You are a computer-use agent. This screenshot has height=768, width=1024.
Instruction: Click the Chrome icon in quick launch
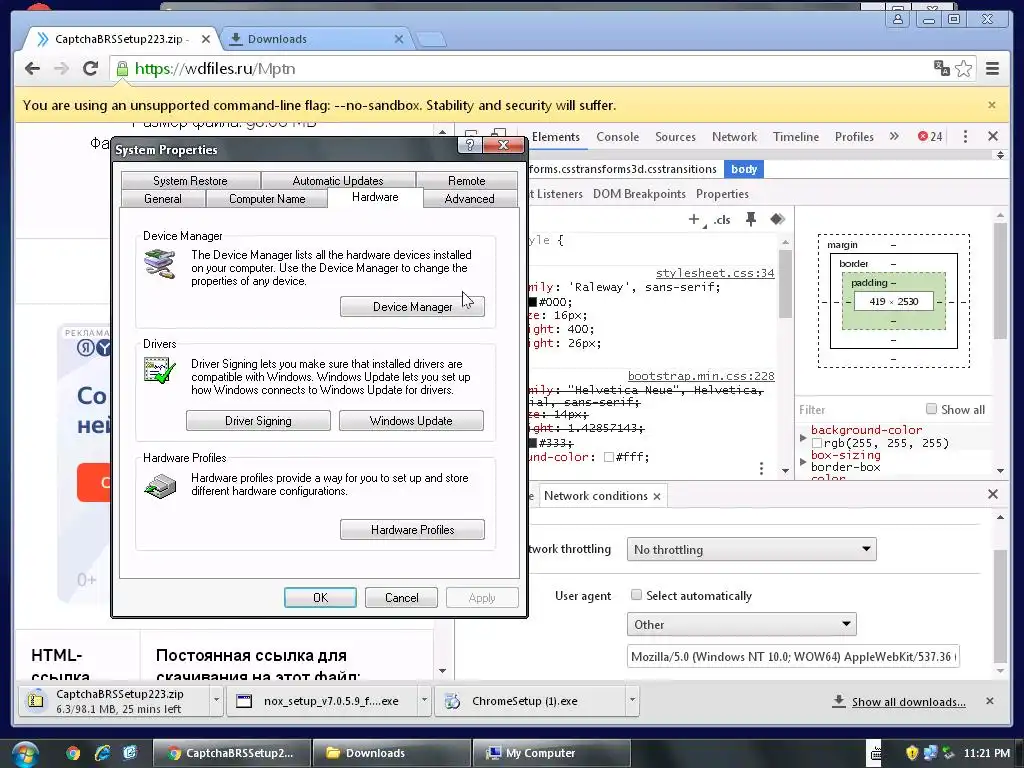(72, 753)
